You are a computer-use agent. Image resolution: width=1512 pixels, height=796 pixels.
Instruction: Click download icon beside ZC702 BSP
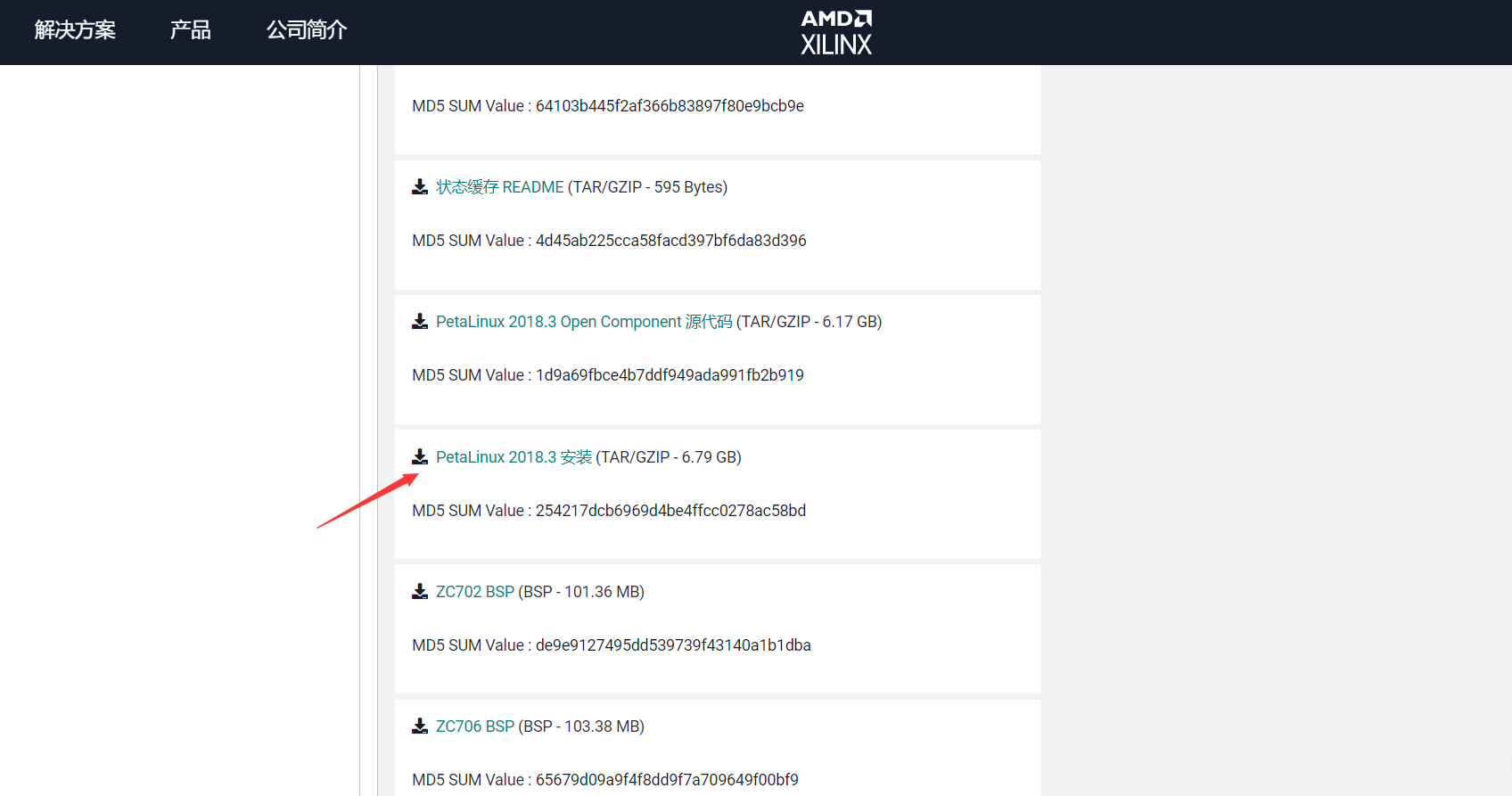click(420, 592)
